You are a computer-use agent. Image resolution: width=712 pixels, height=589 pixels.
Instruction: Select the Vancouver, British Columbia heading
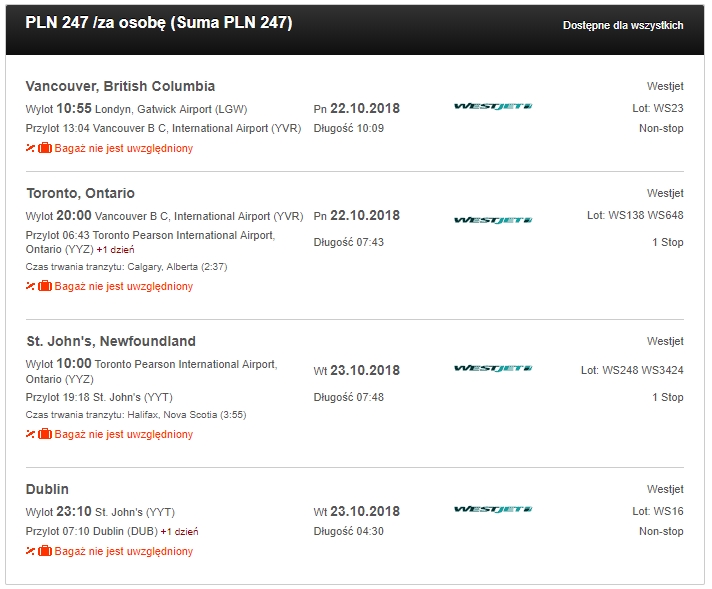[x=120, y=86]
